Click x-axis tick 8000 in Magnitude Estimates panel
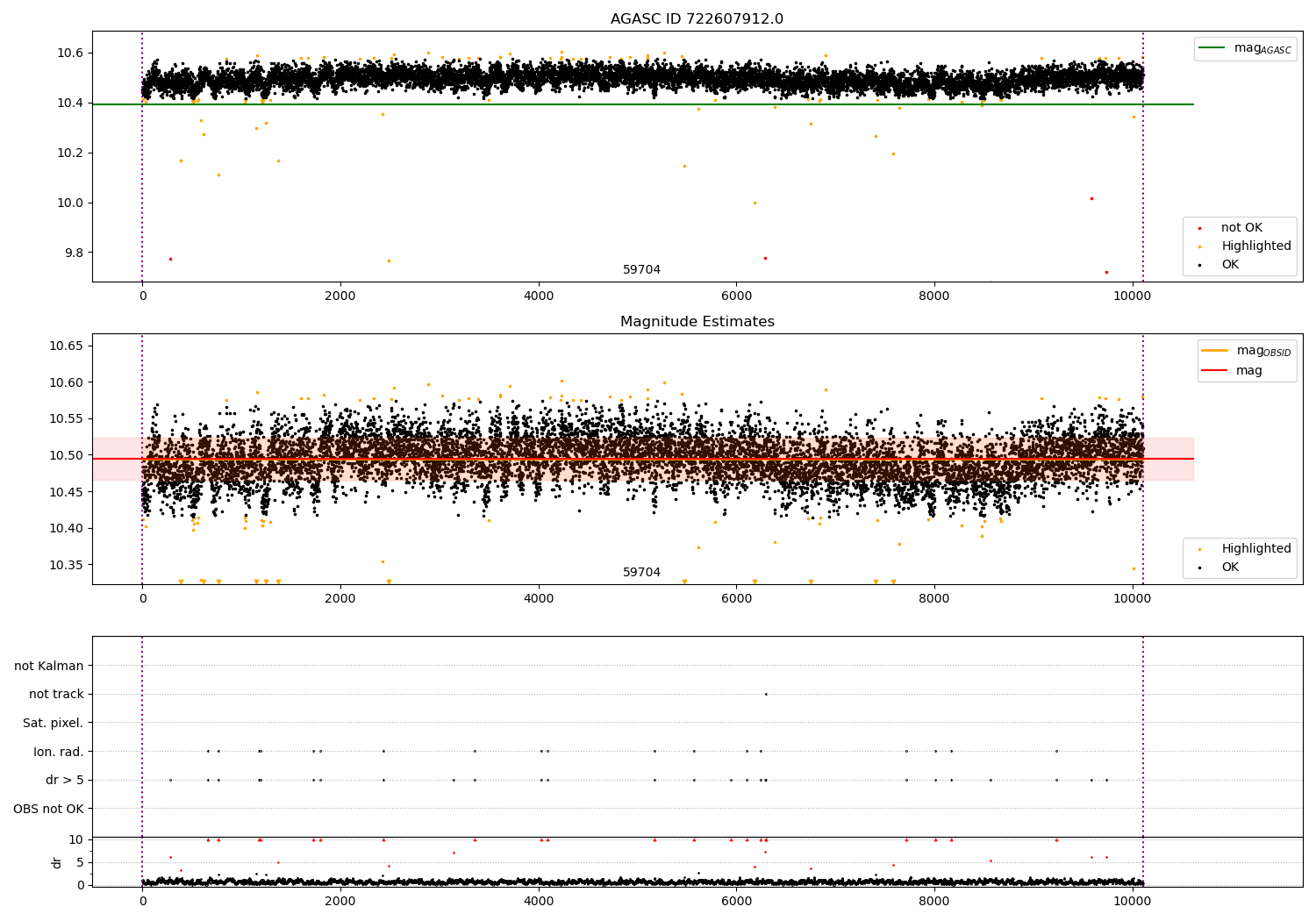 point(934,599)
